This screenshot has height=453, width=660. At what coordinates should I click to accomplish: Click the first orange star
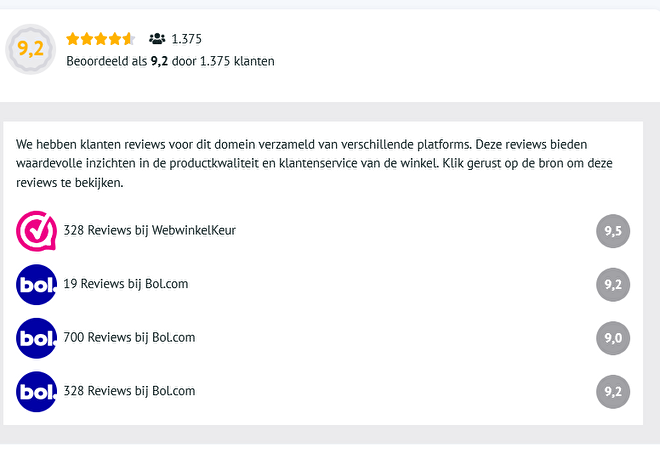(x=73, y=39)
